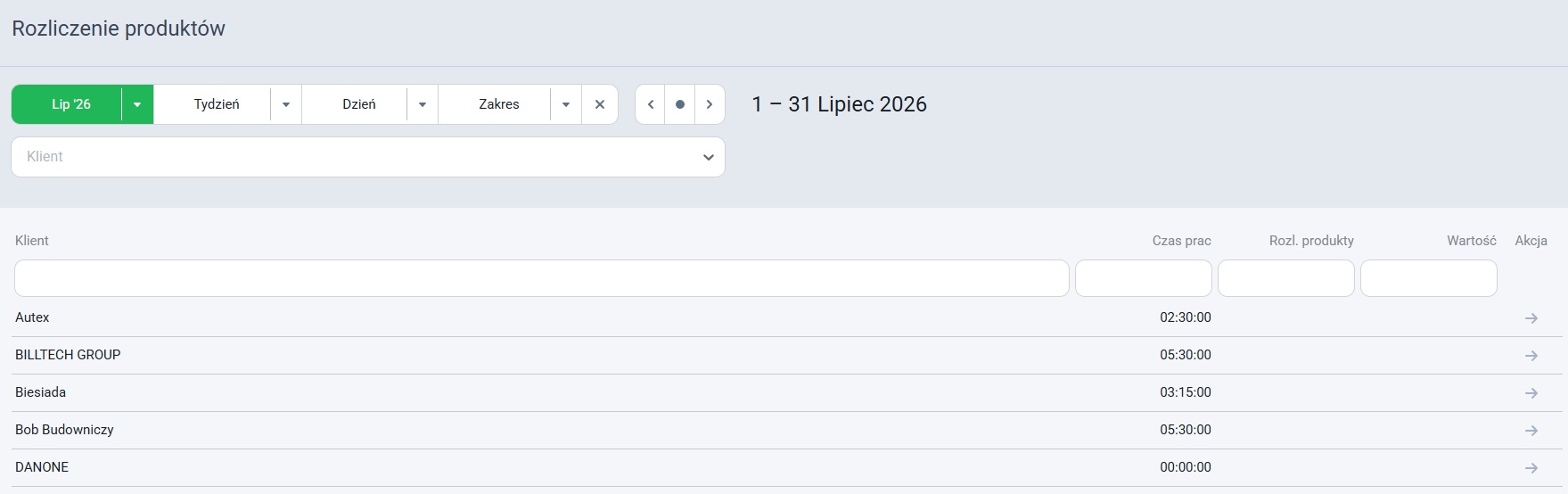The height and width of the screenshot is (494, 1568).
Task: Select the Zakres range button
Action: pyautogui.click(x=499, y=104)
